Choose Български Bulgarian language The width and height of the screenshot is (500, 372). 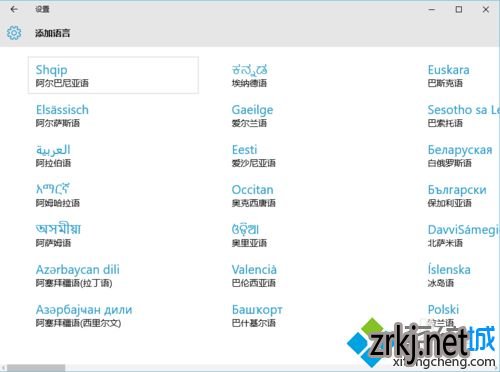(460, 195)
